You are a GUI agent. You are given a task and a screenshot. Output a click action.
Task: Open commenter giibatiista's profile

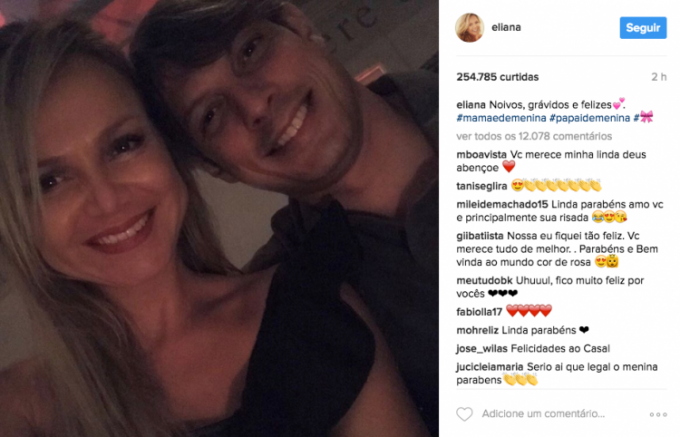[x=480, y=236]
